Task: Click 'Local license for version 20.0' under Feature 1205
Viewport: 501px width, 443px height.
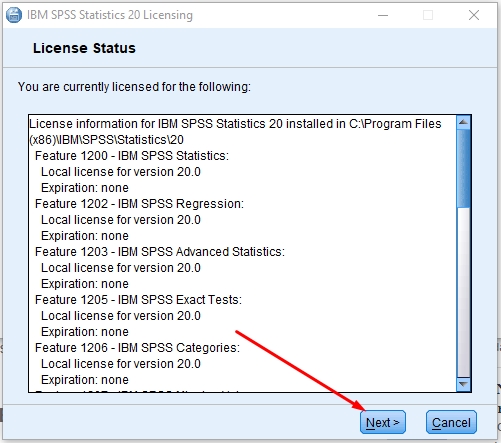Action: point(121,316)
